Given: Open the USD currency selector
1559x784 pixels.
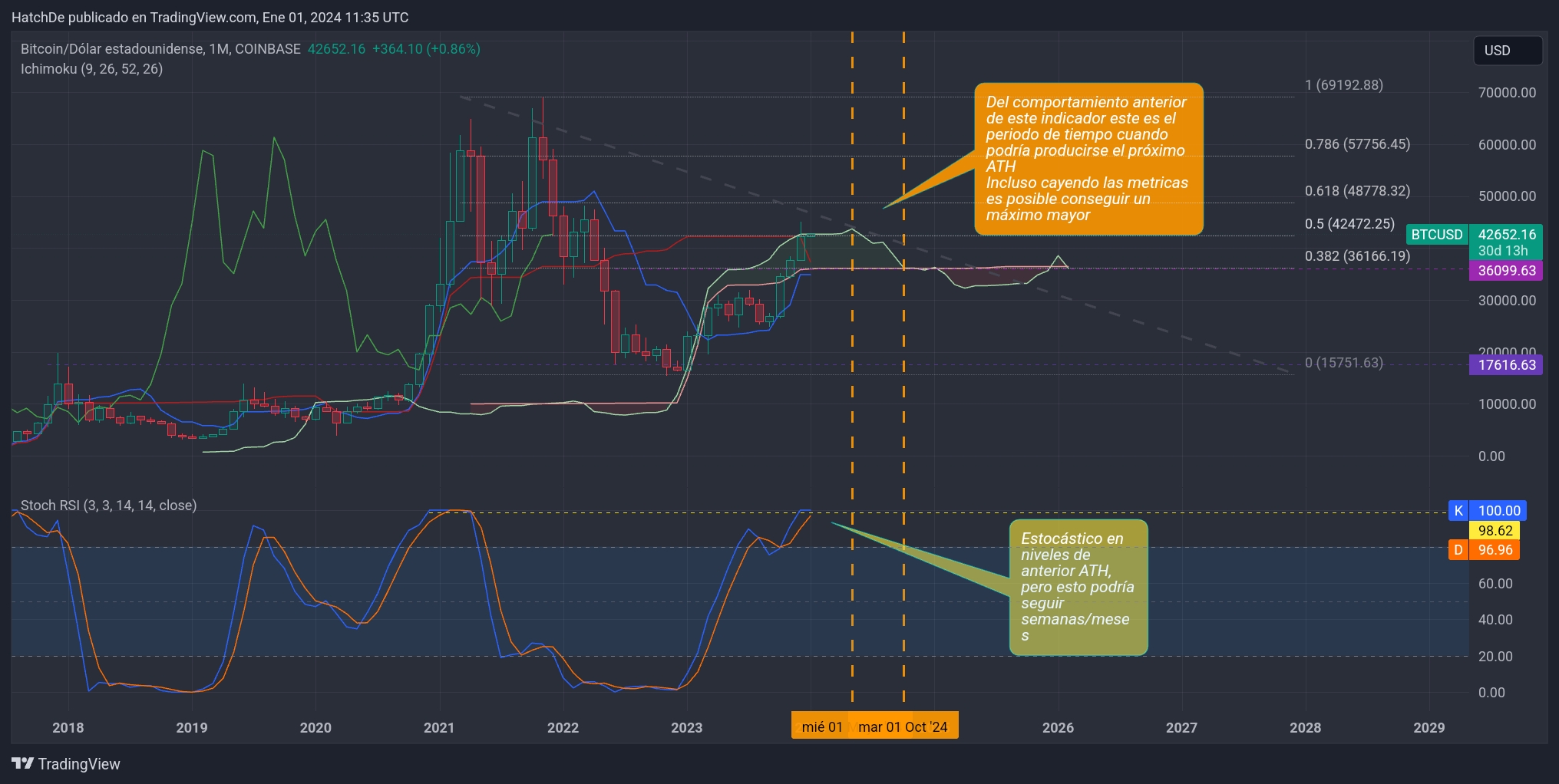Looking at the screenshot, I should click(x=1507, y=51).
